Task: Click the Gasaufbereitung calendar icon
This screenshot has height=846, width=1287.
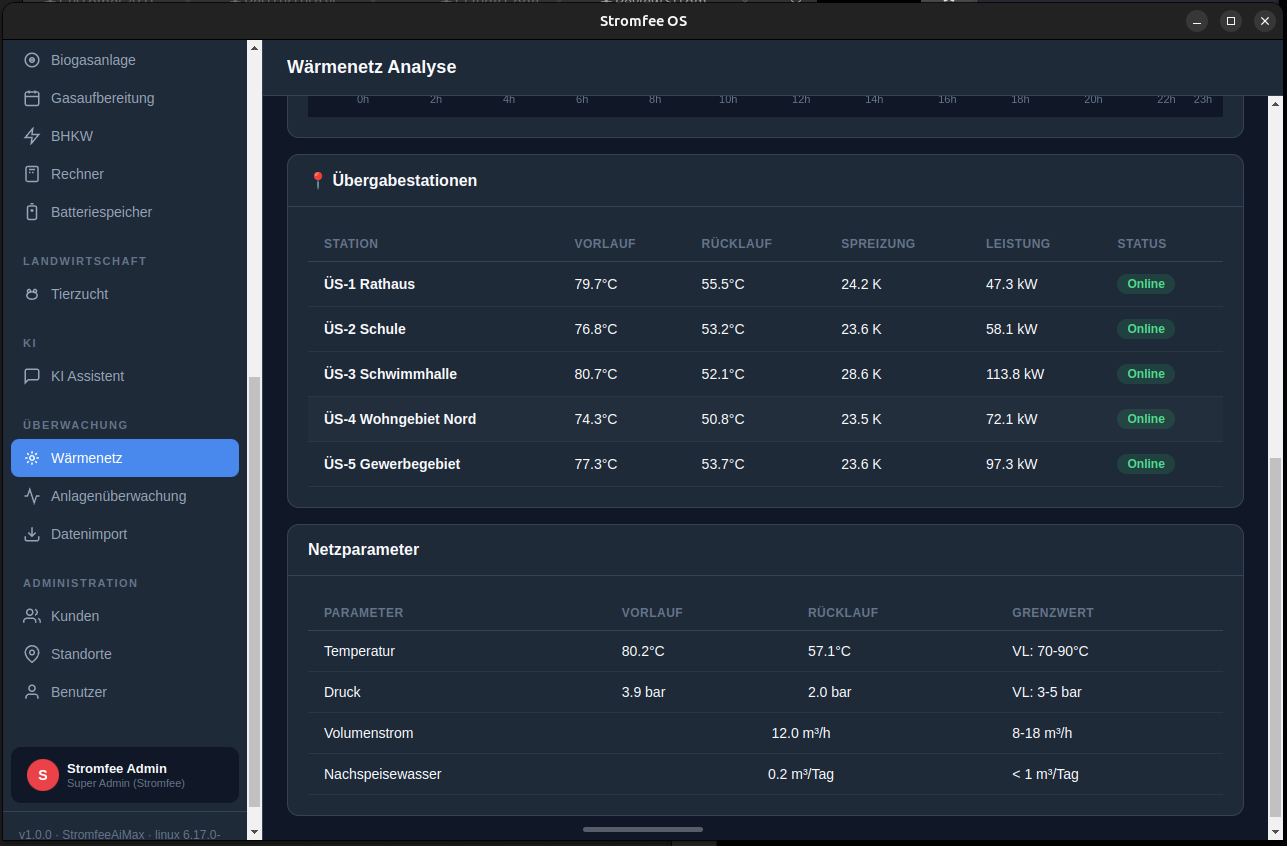Action: (32, 98)
